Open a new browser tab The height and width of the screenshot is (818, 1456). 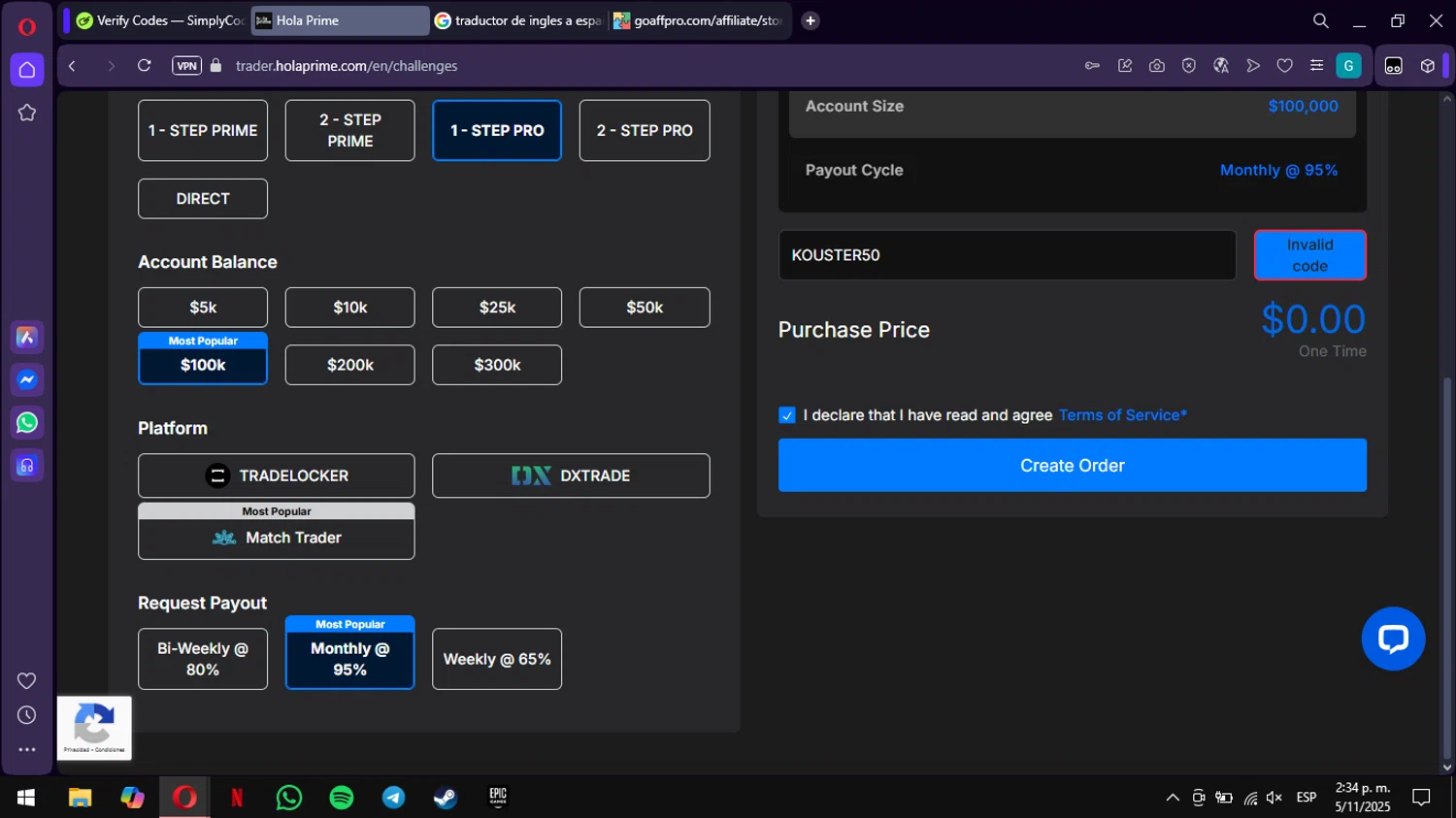pos(811,20)
